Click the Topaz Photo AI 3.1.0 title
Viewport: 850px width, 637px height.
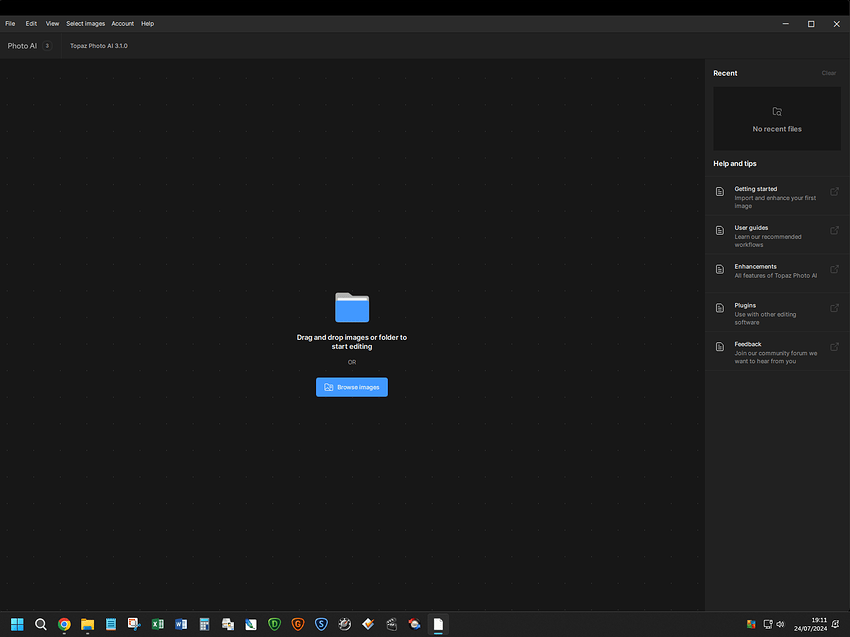click(x=99, y=46)
